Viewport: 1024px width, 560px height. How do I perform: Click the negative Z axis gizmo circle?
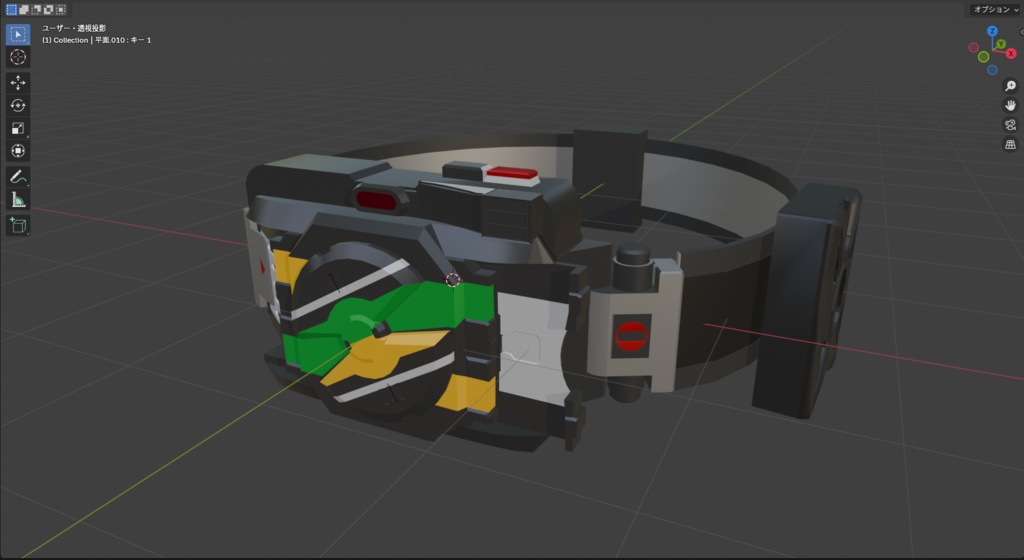coord(992,70)
